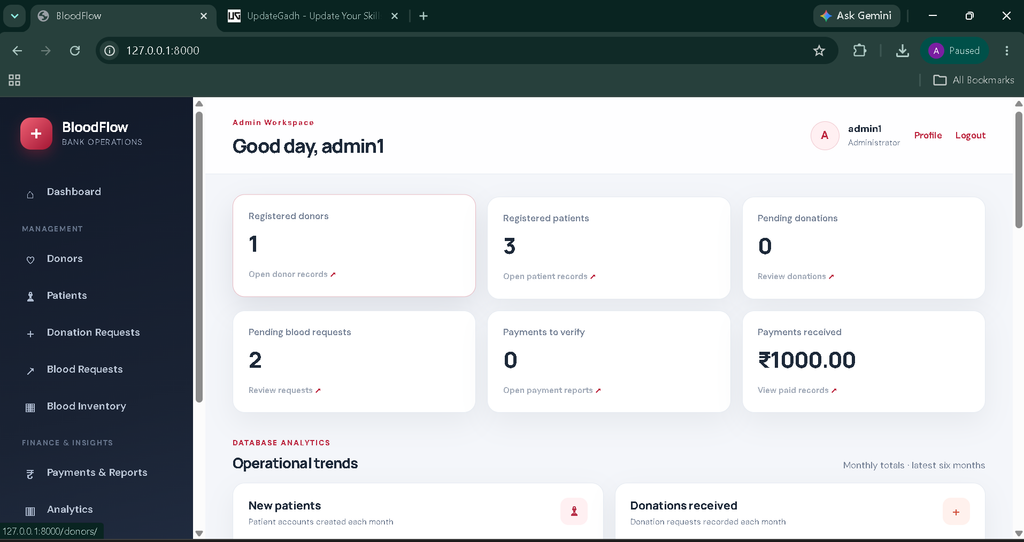
Task: Open Chrome three-dot menu
Action: click(1006, 50)
